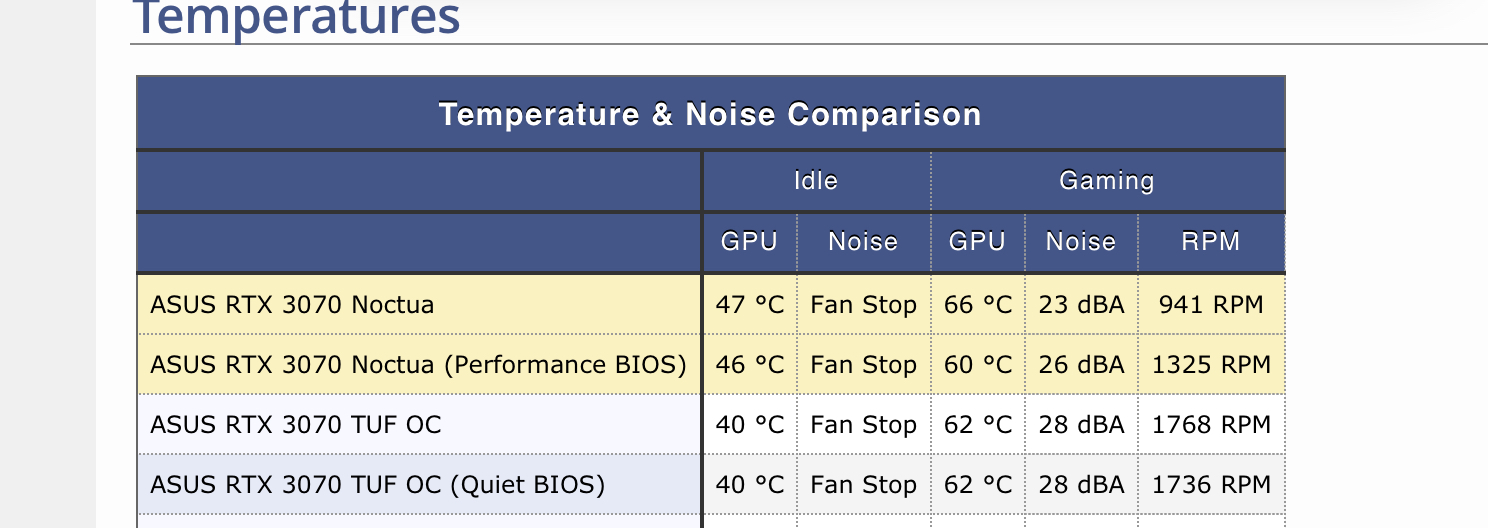Viewport: 1488px width, 528px height.
Task: Select the Gaming column group header
Action: coord(1106,181)
